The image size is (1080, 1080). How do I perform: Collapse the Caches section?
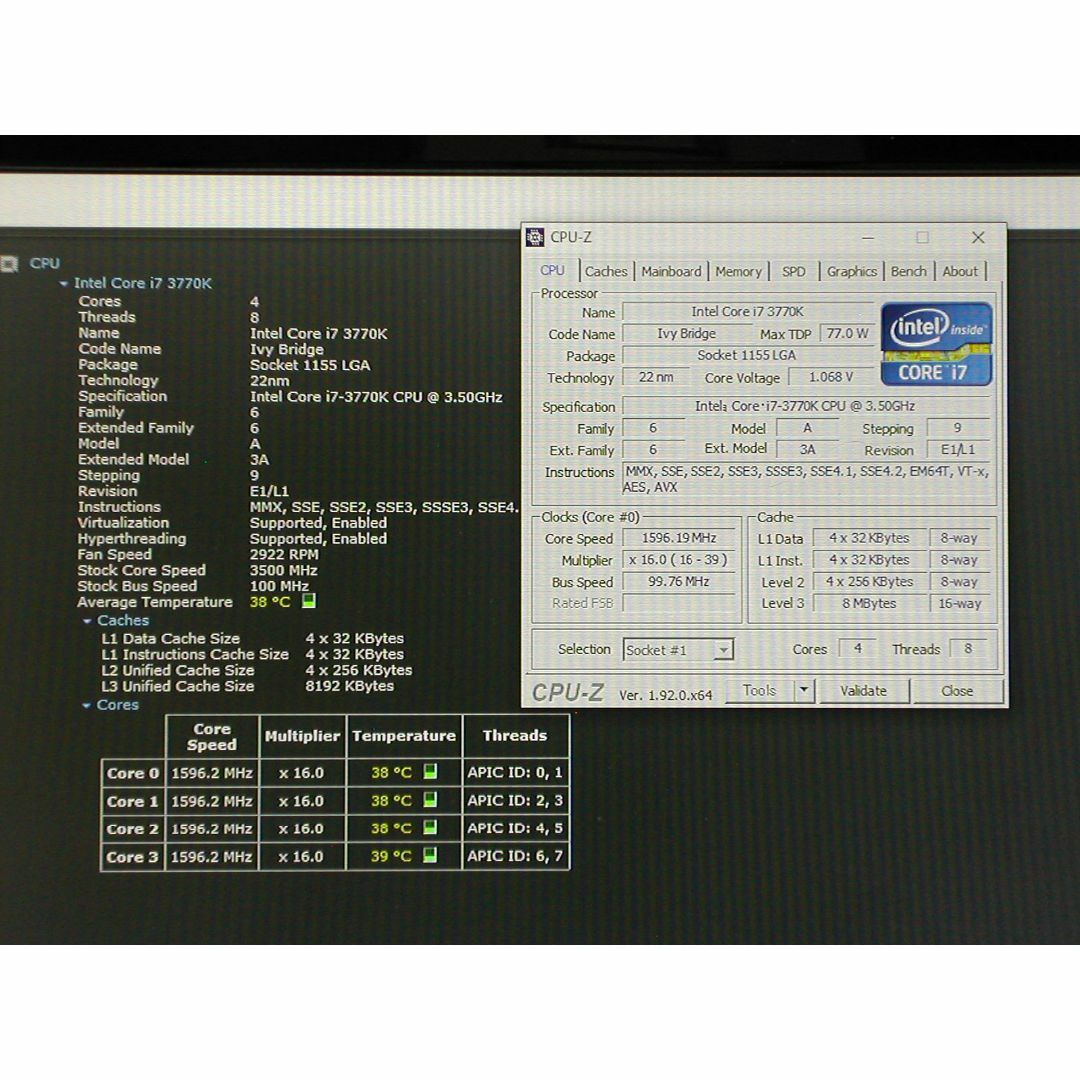click(87, 621)
